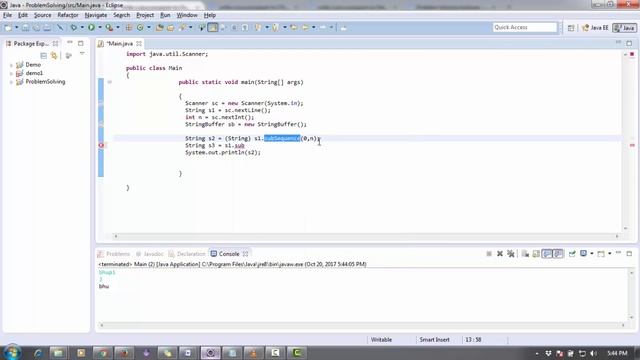Expand the Demo project
640x360 pixels.
[11, 65]
